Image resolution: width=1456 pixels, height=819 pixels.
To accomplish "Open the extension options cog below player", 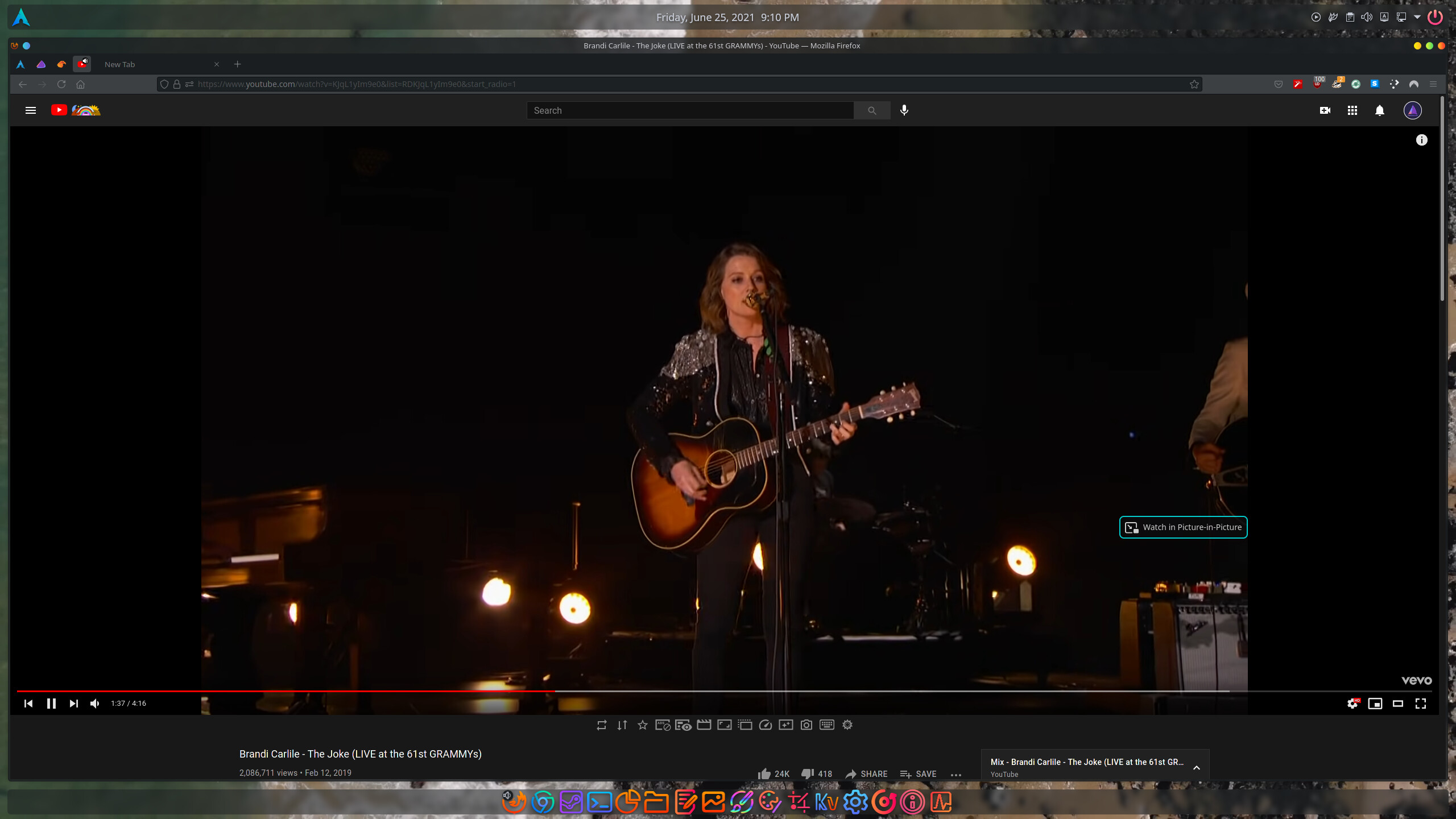I will (x=847, y=725).
